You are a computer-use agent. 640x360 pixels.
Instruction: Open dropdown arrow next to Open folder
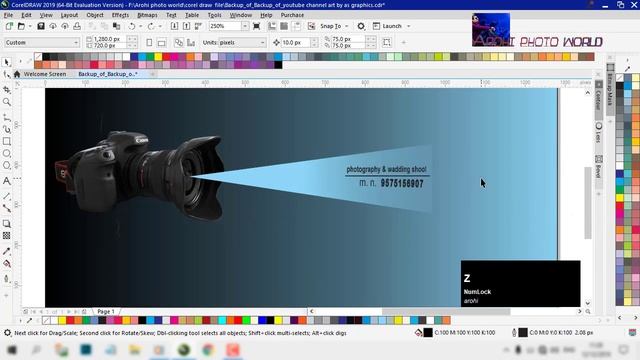[30, 26]
